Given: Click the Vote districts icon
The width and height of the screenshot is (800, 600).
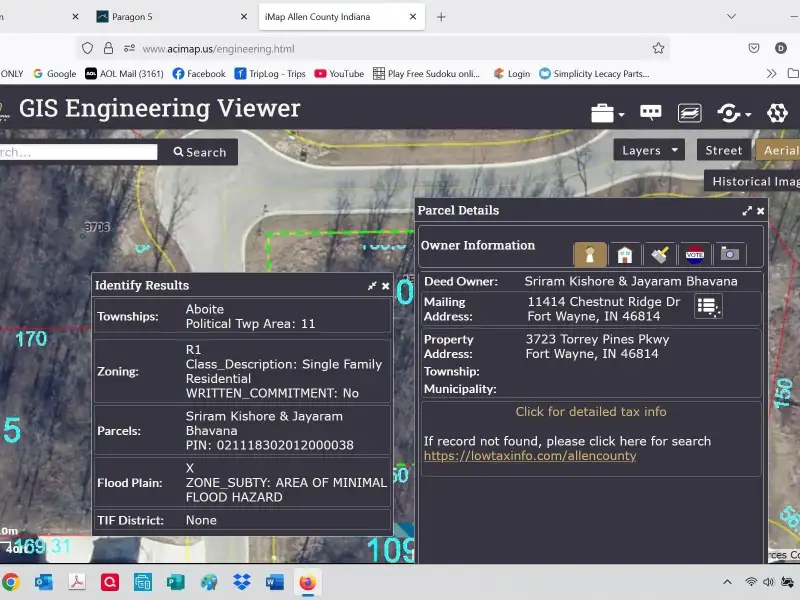Looking at the screenshot, I should coord(694,254).
